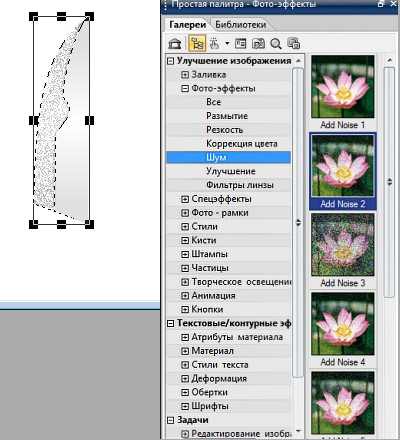Select the Фильтры линзы category
The image size is (400, 440).
240,185
